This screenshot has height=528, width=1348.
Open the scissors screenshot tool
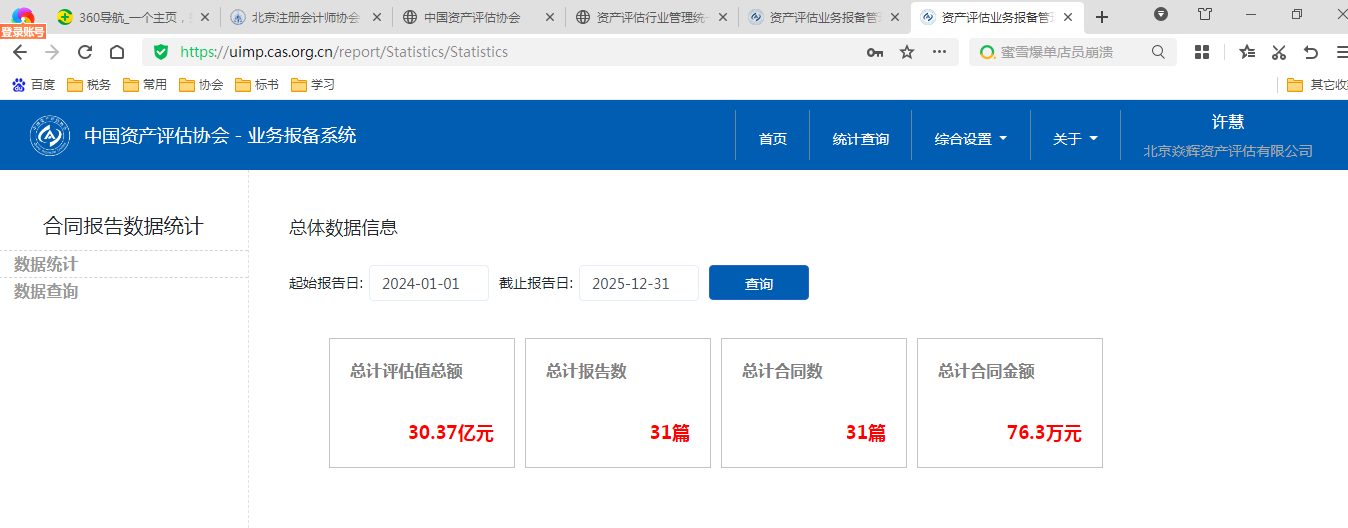click(1279, 52)
